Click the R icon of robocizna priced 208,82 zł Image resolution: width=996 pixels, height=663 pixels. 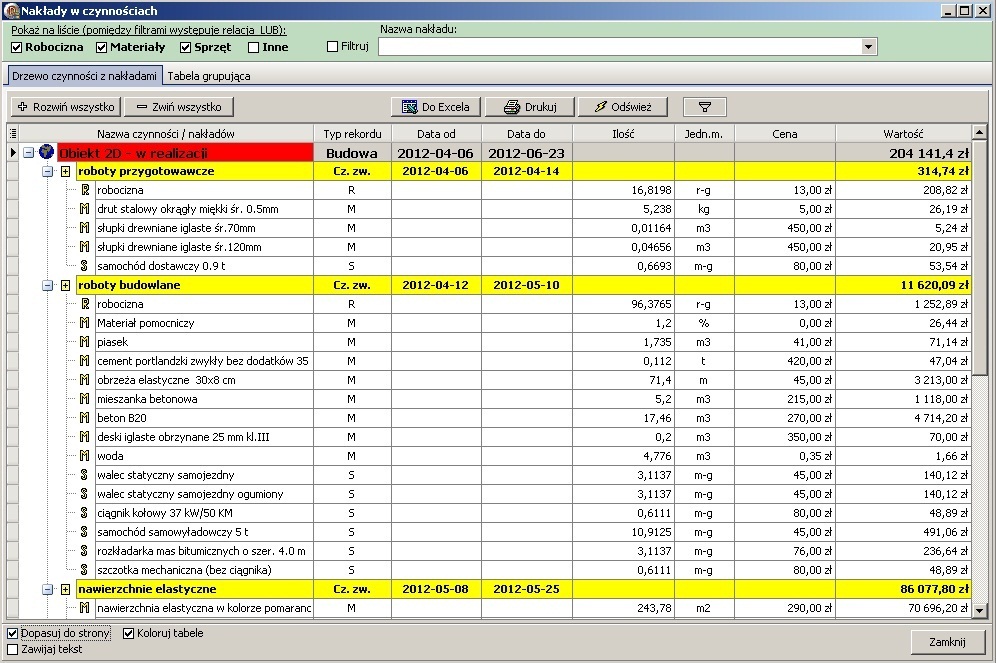(x=85, y=190)
